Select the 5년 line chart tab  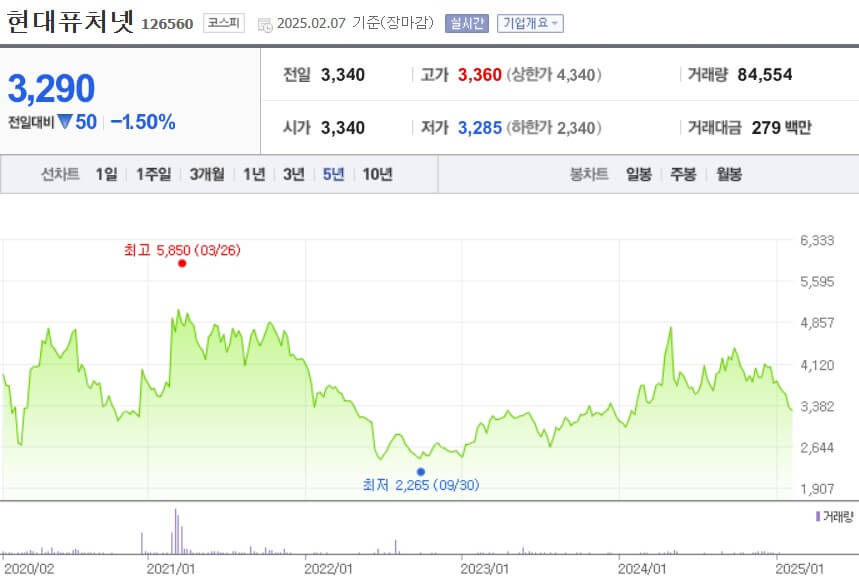click(333, 174)
